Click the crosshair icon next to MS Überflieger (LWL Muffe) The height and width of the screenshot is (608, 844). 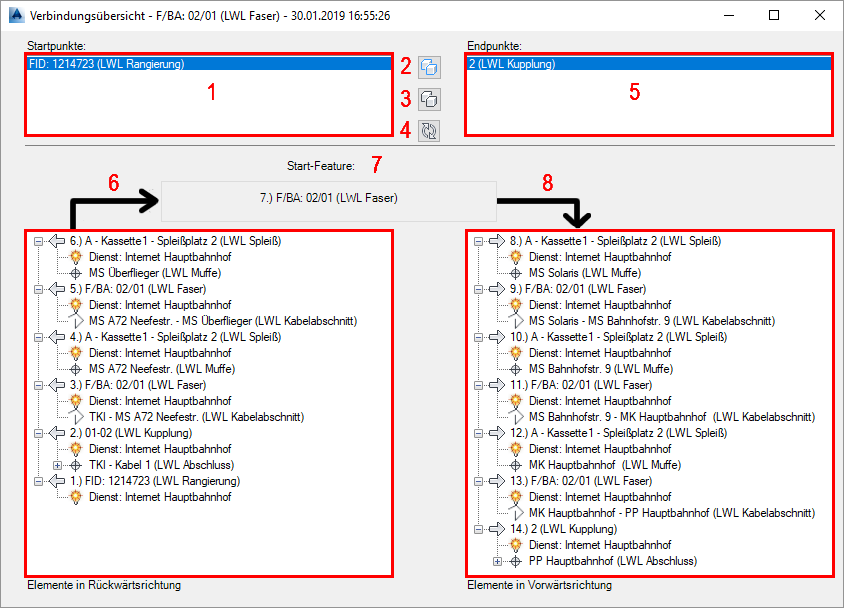tap(76, 273)
